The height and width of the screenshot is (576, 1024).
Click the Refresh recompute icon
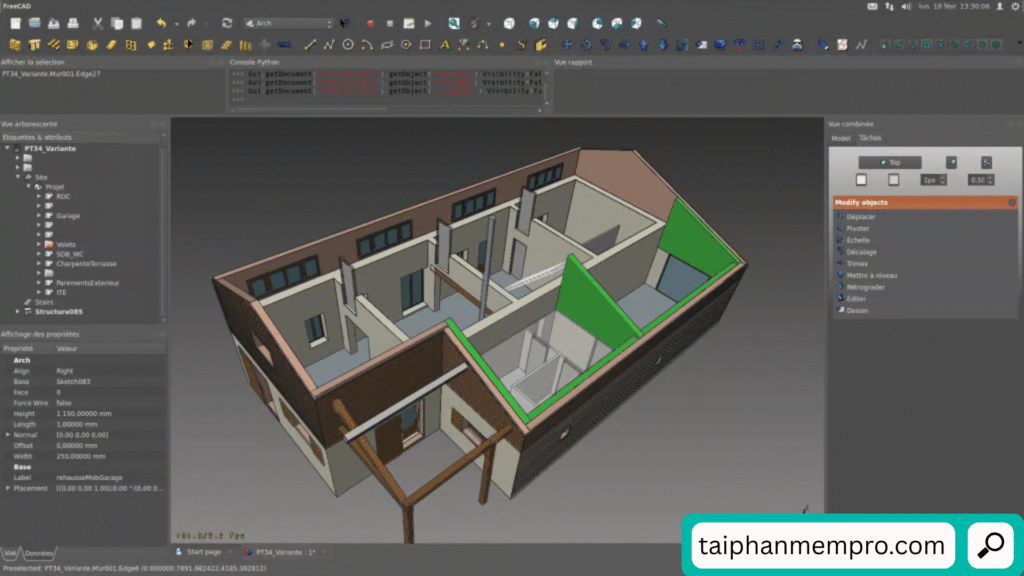227,23
